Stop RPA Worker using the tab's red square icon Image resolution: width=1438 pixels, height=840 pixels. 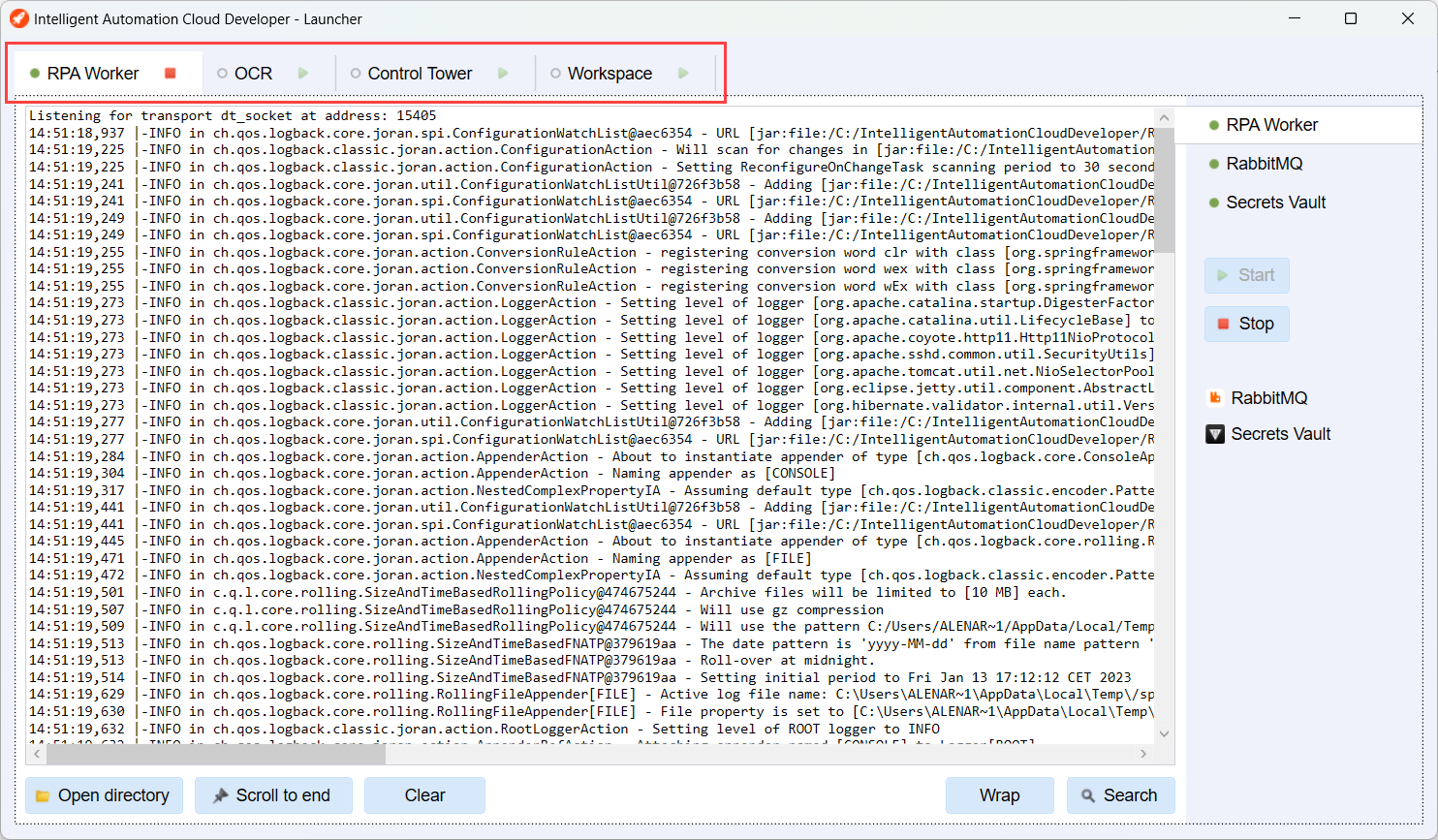pos(171,74)
